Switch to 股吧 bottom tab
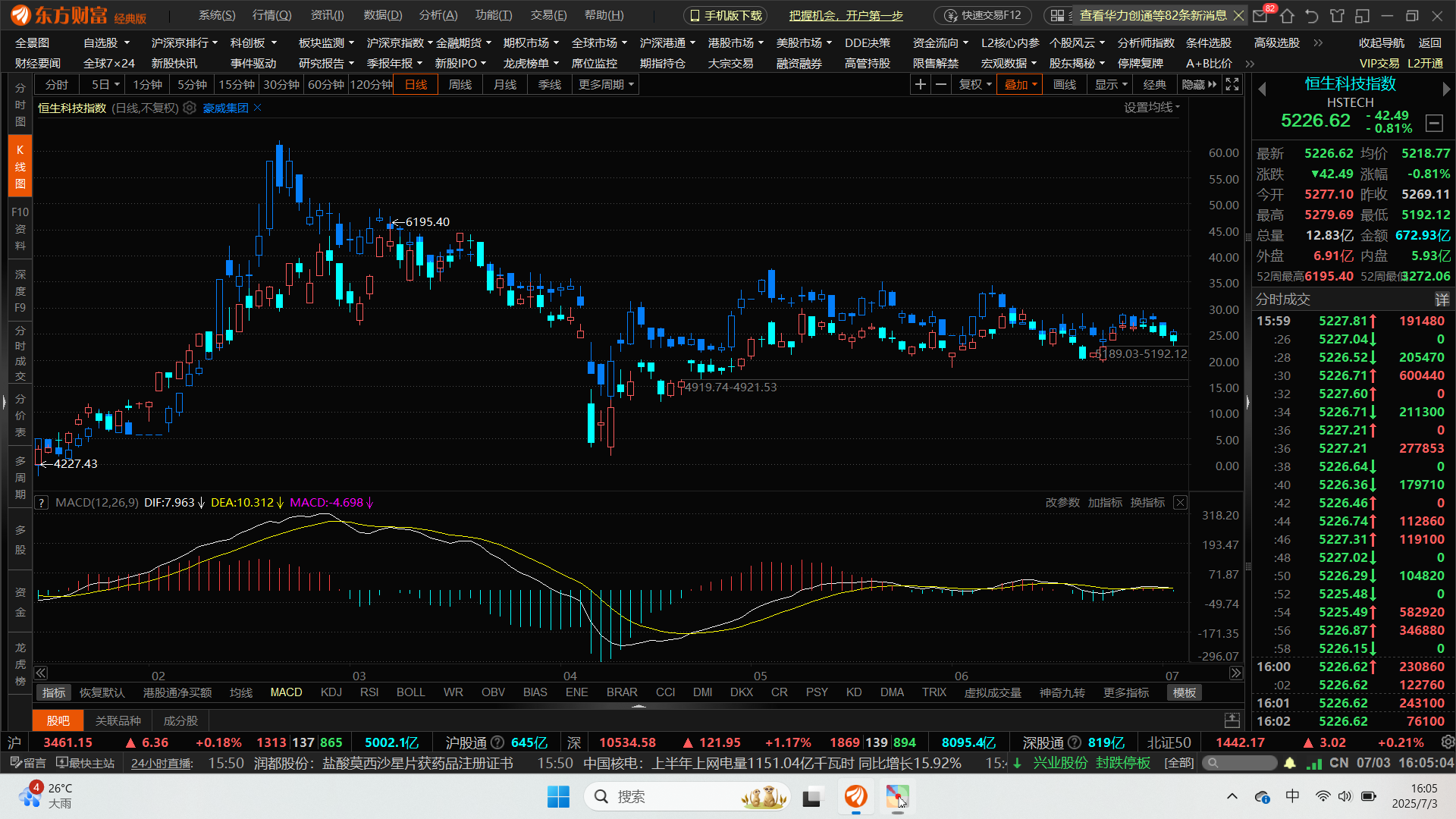 [58, 720]
